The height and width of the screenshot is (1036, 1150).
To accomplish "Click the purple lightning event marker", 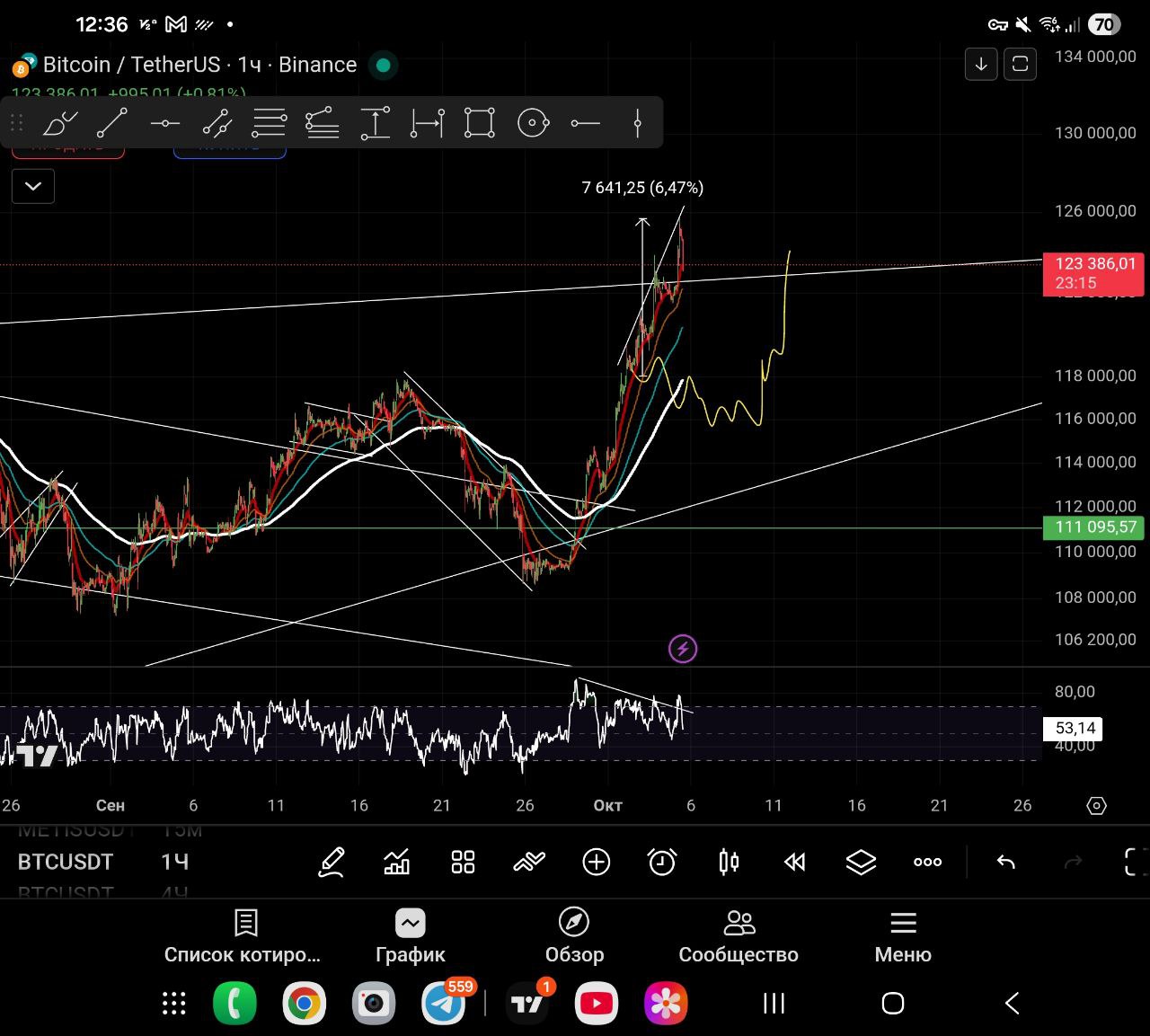I will pyautogui.click(x=683, y=648).
